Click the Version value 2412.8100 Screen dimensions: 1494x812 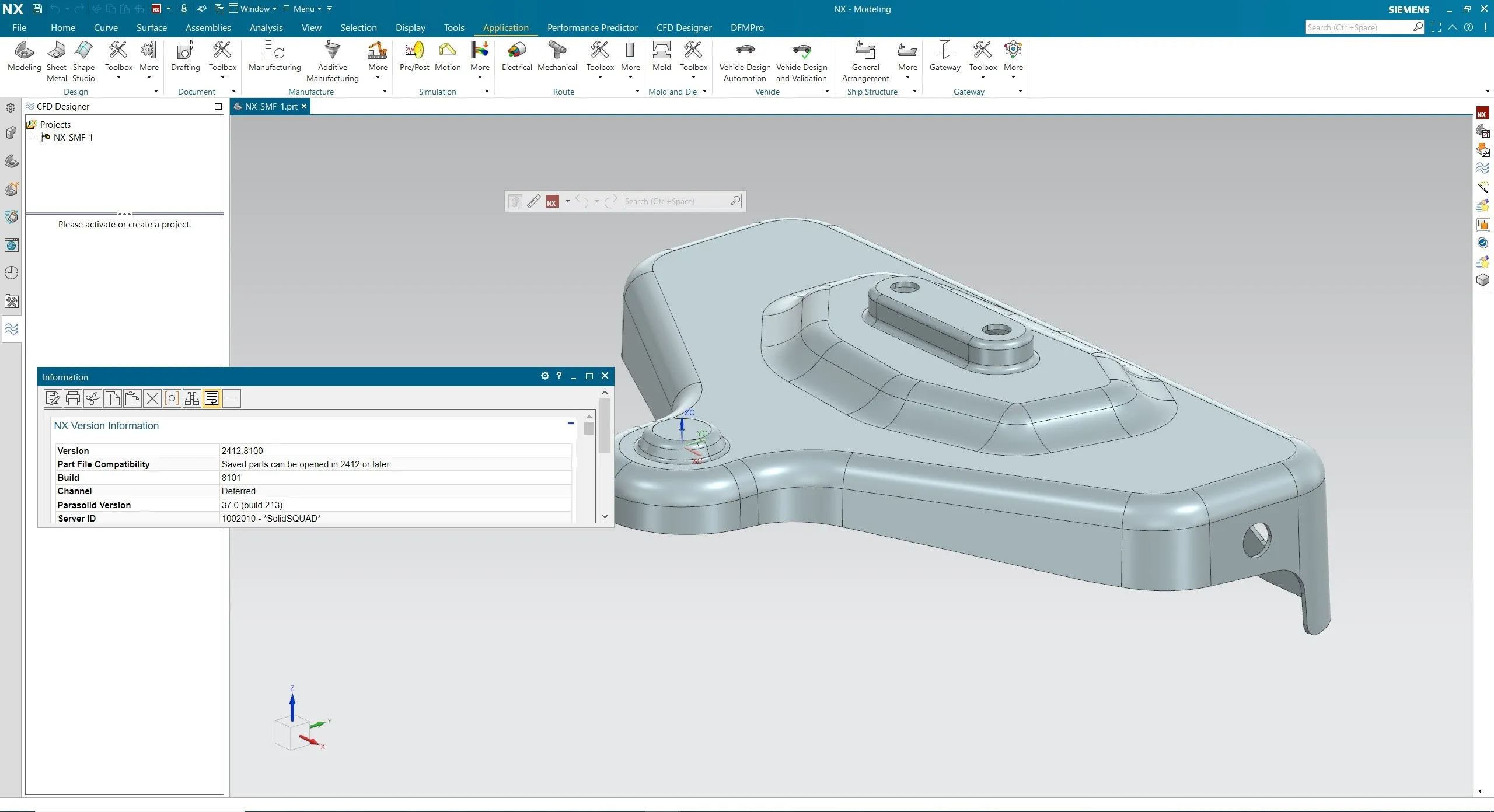242,450
